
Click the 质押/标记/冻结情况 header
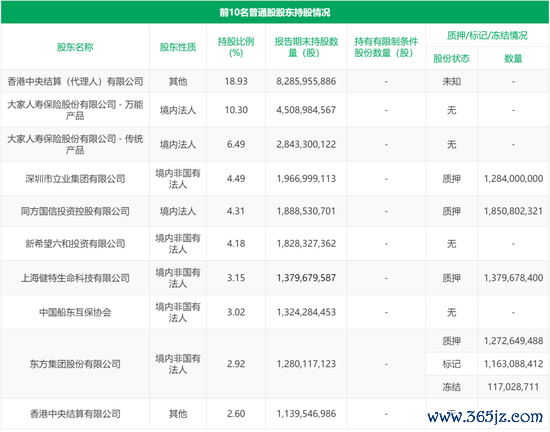coord(487,35)
